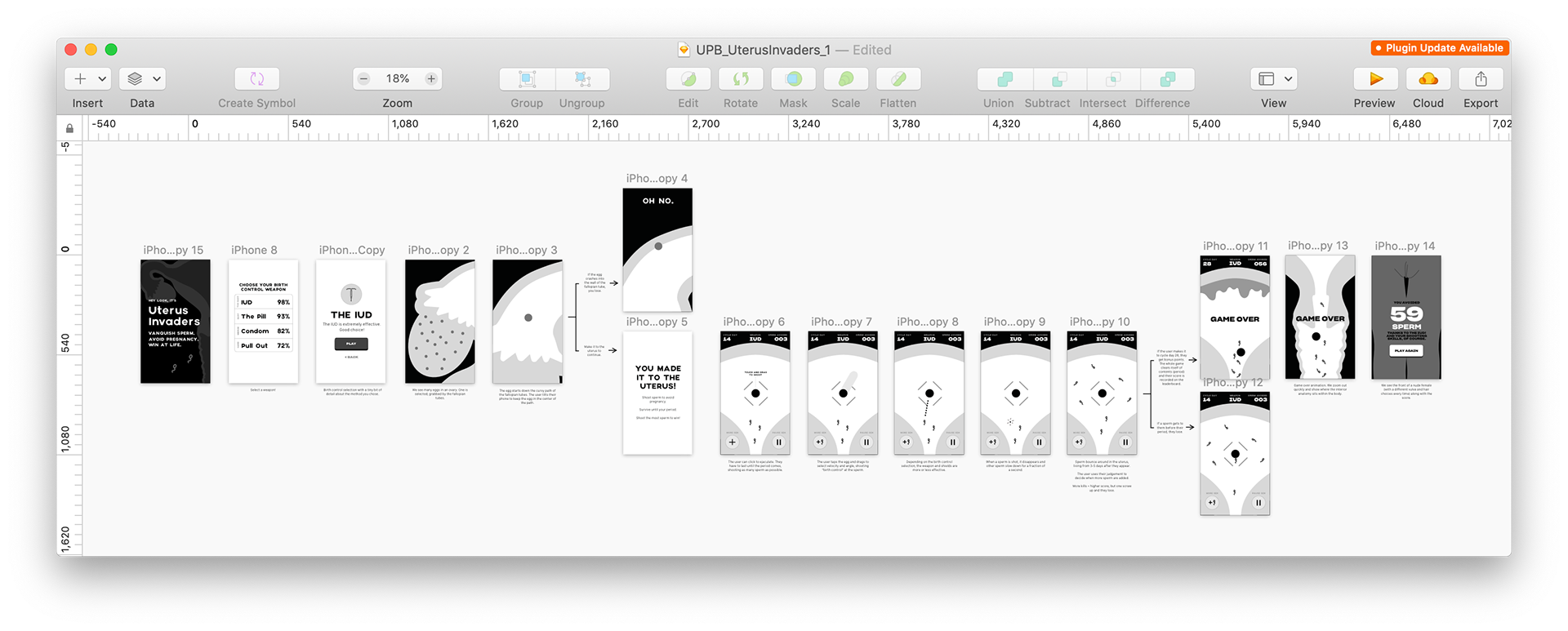The height and width of the screenshot is (631, 1568).
Task: Click the plus button on iPho...opy 6 artboard
Action: coord(733,442)
